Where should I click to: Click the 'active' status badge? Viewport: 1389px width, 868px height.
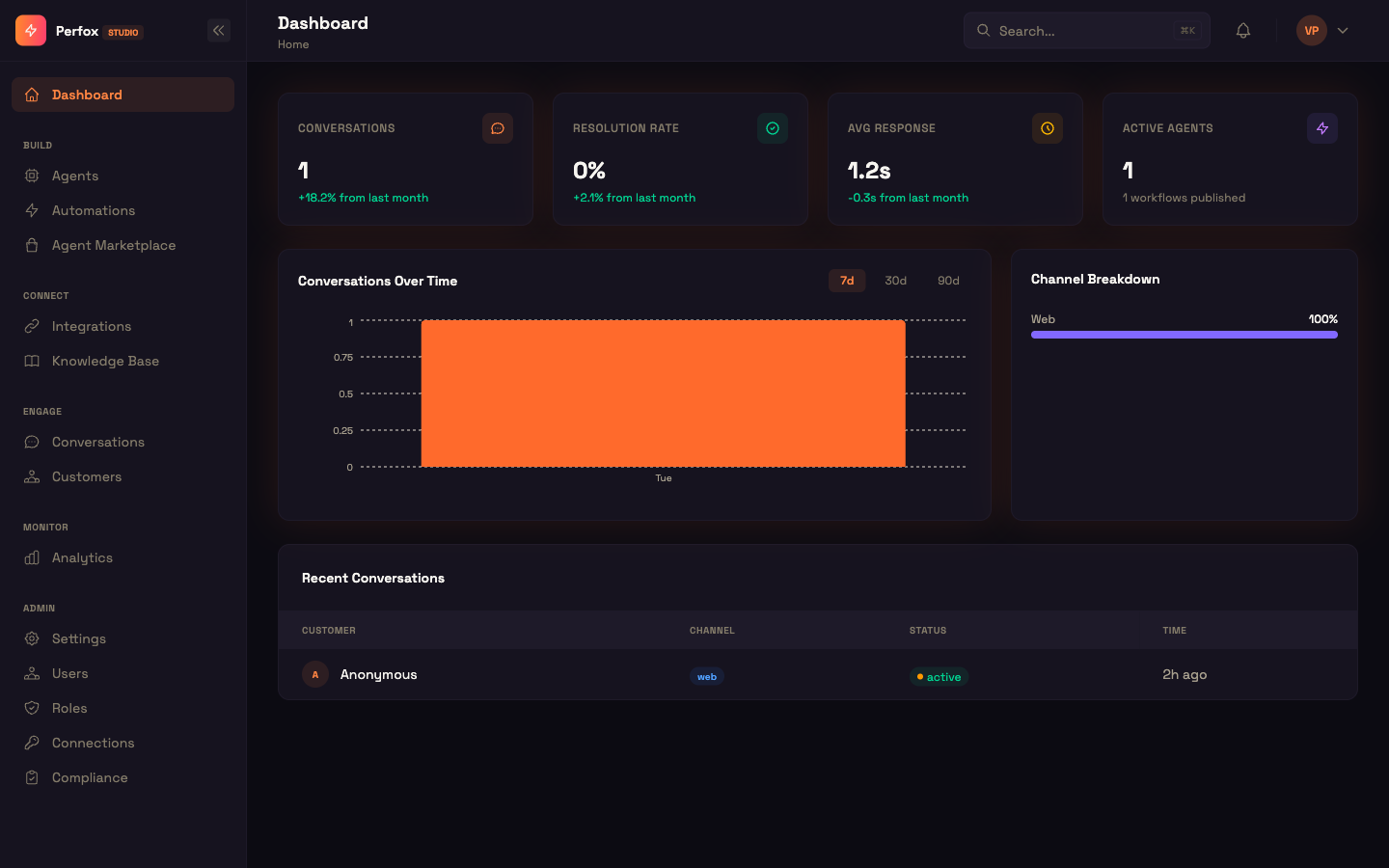[939, 676]
